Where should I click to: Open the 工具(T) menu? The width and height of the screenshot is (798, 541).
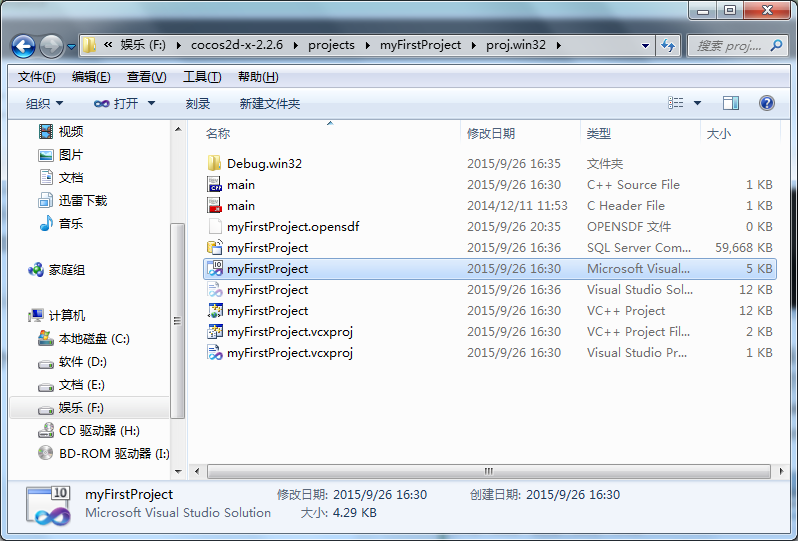click(x=202, y=77)
